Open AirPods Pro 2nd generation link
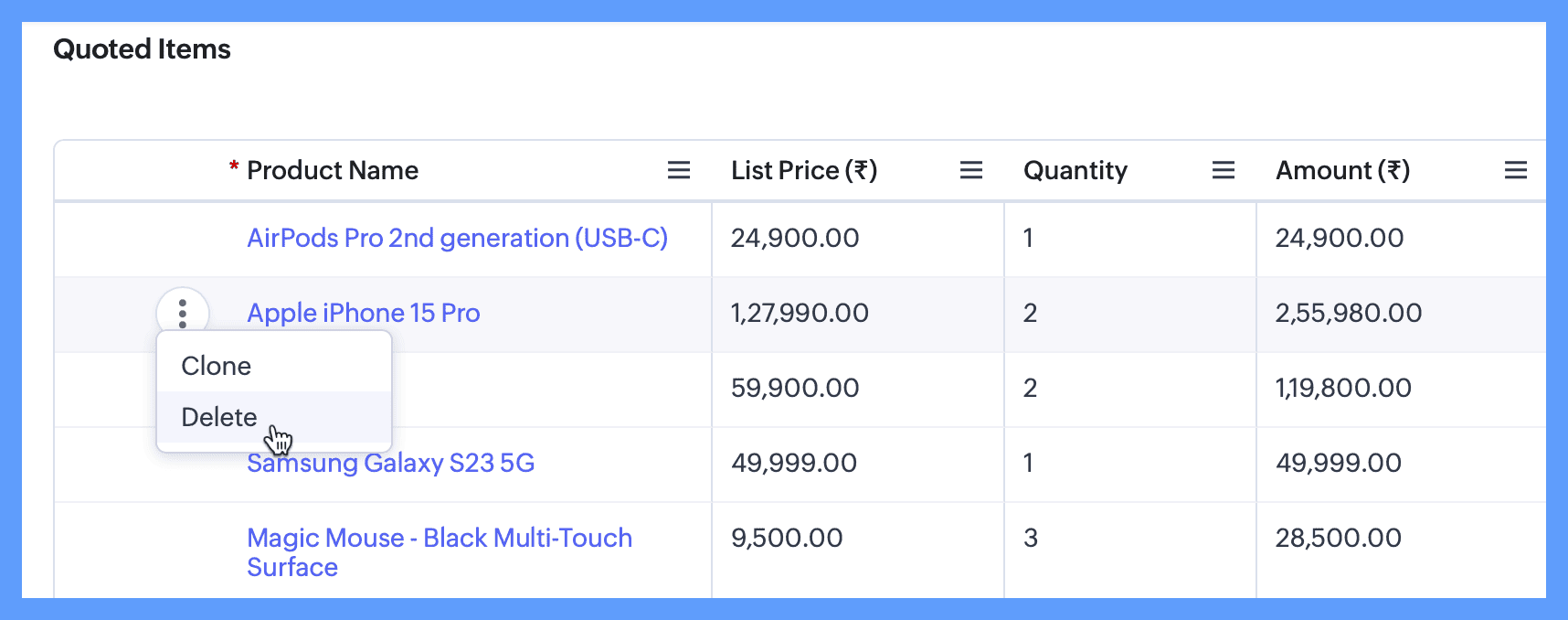 457,238
